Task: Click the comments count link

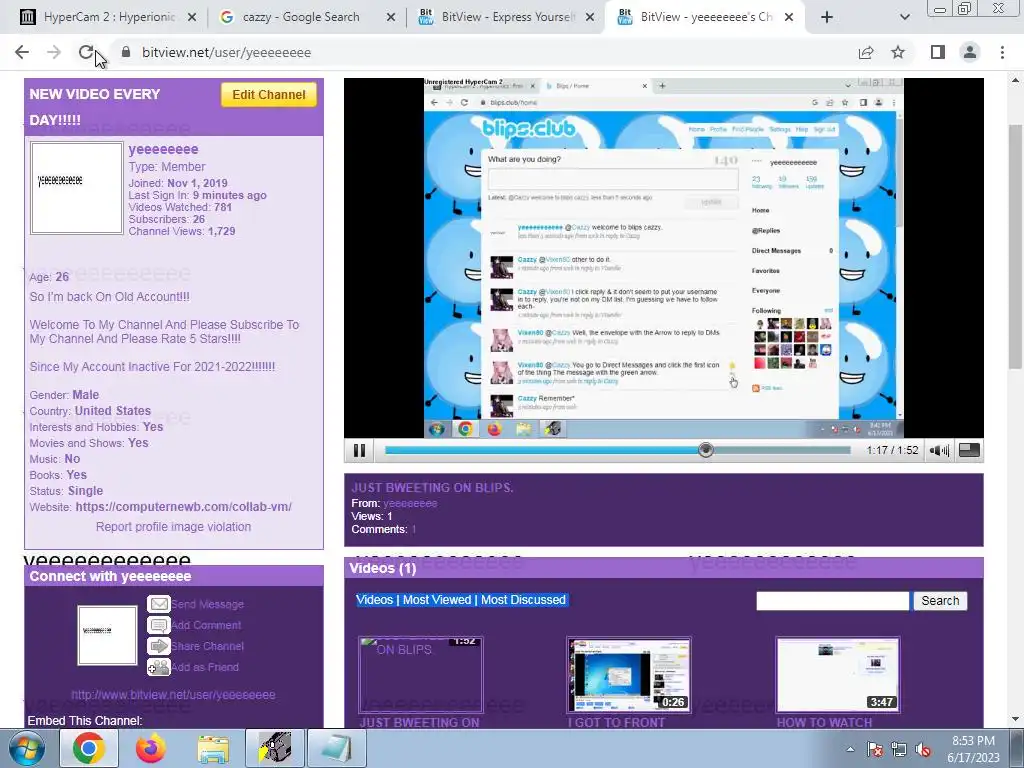Action: (413, 529)
